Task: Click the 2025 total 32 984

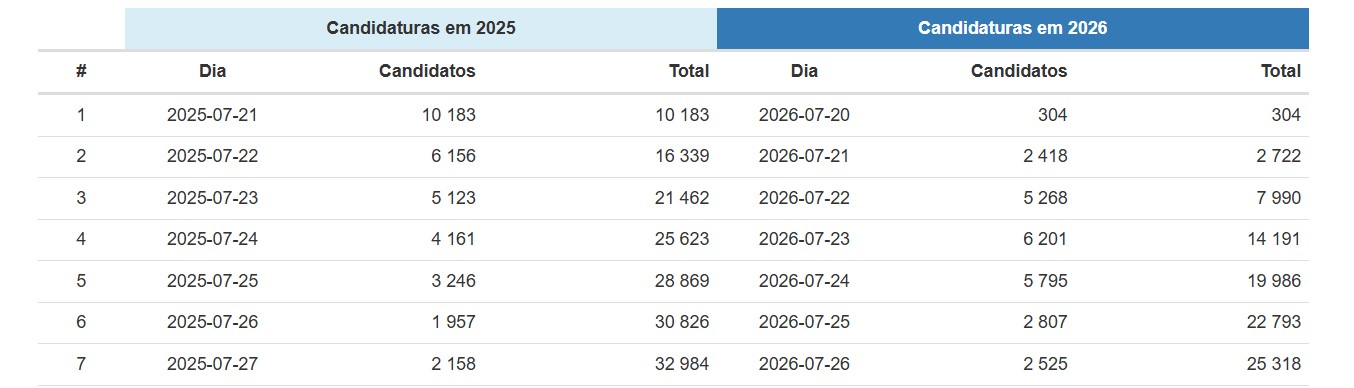Action: pyautogui.click(x=682, y=364)
